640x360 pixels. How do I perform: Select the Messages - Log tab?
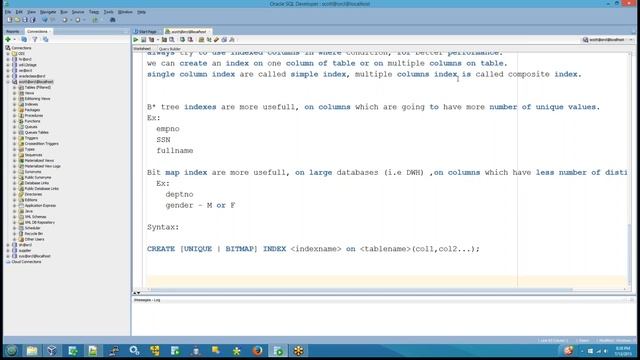point(147,300)
